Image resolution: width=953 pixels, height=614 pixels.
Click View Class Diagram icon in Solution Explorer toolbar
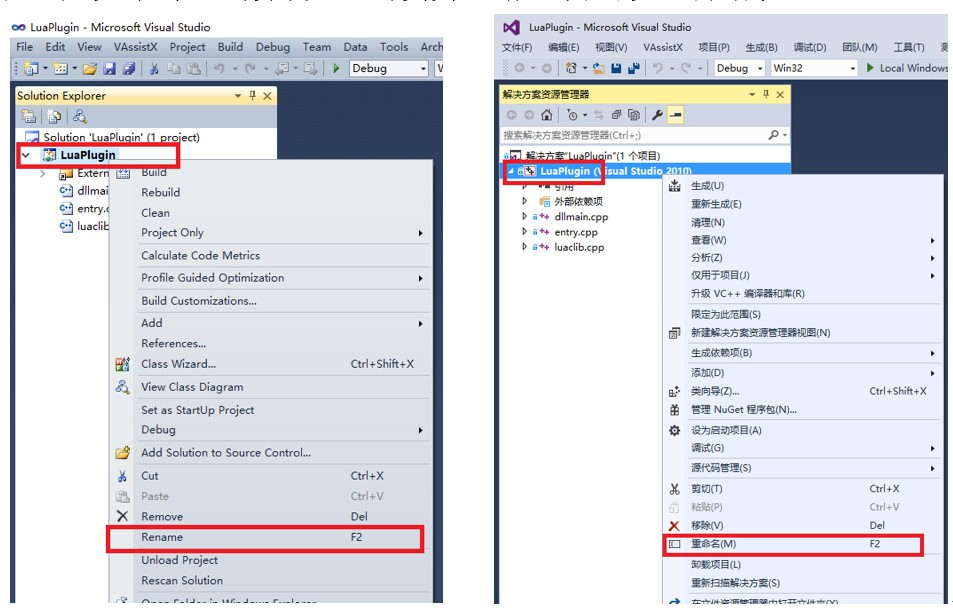tap(80, 116)
